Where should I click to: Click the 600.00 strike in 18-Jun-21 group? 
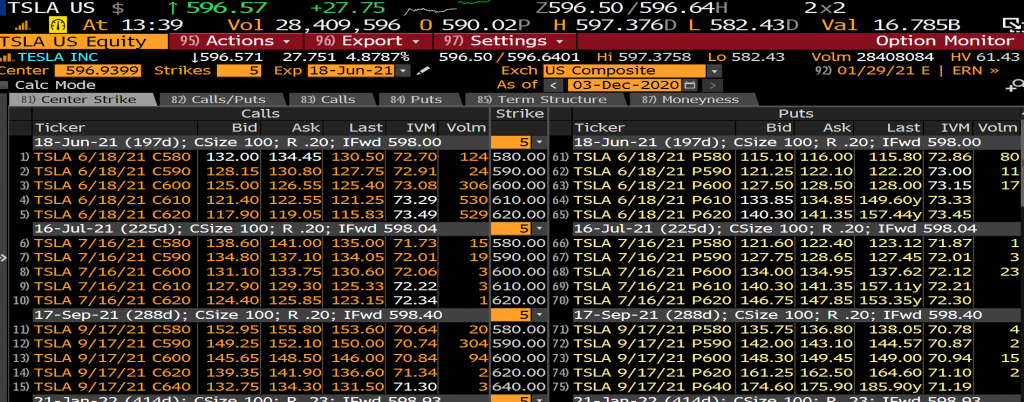[519, 185]
